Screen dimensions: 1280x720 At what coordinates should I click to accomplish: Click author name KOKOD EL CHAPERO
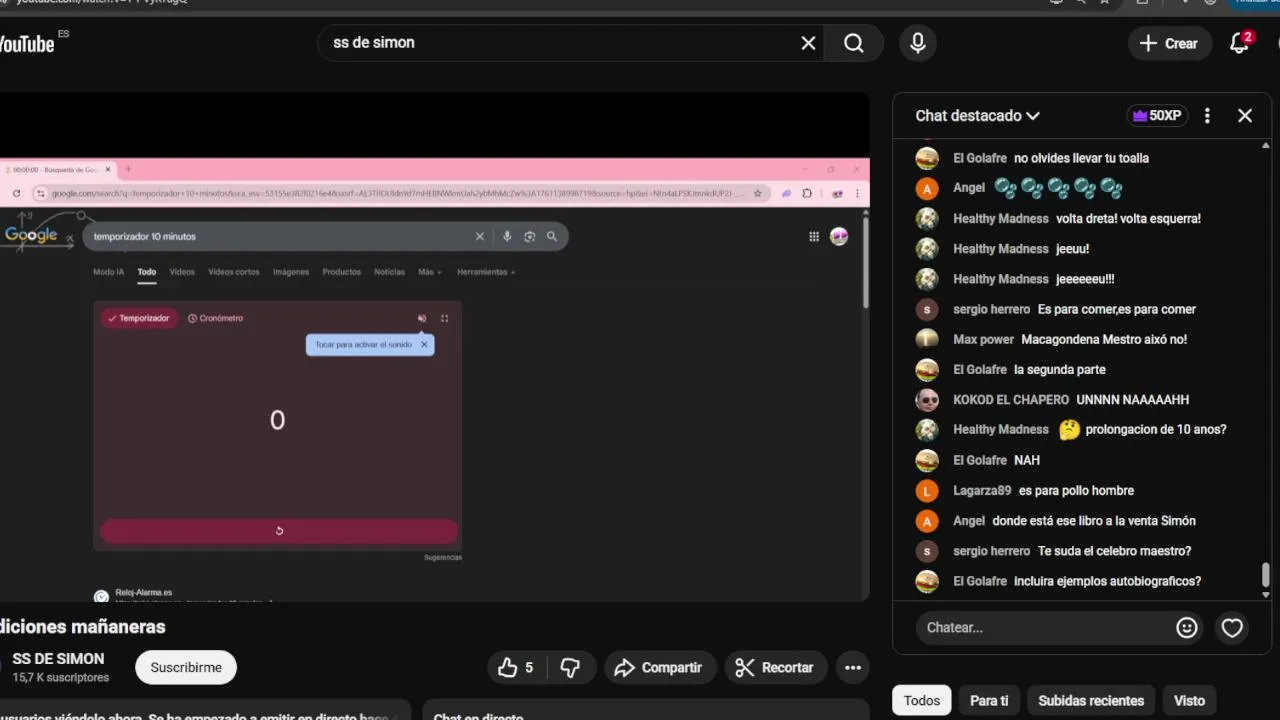click(x=1011, y=400)
